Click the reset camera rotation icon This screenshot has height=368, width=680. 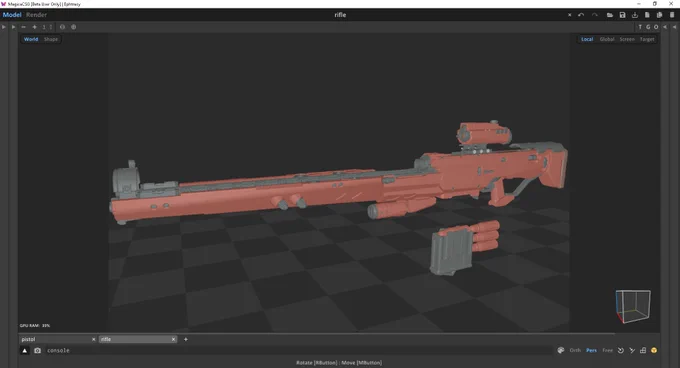tap(621, 350)
